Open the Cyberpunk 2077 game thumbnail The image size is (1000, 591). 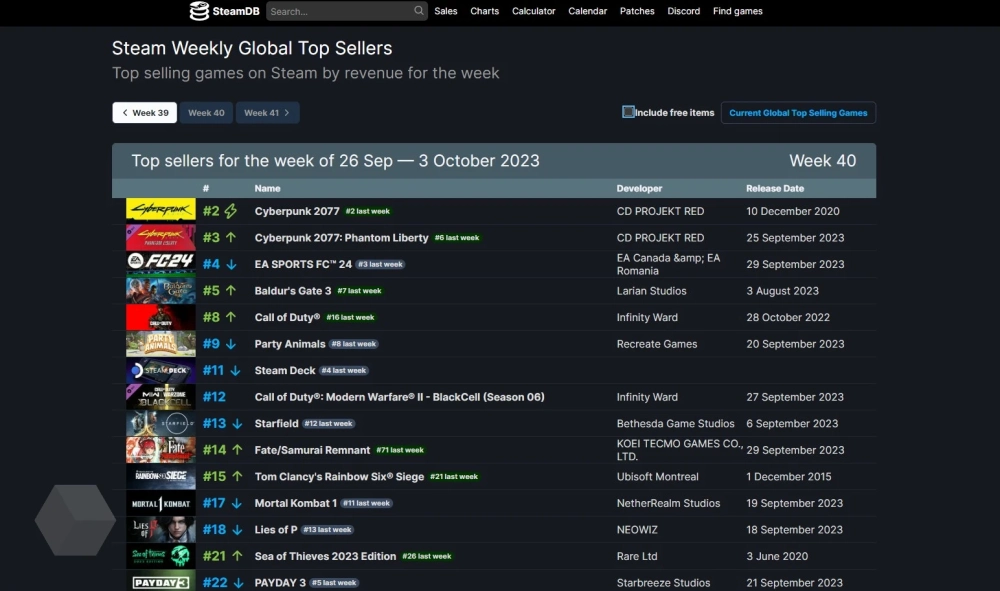[160, 211]
